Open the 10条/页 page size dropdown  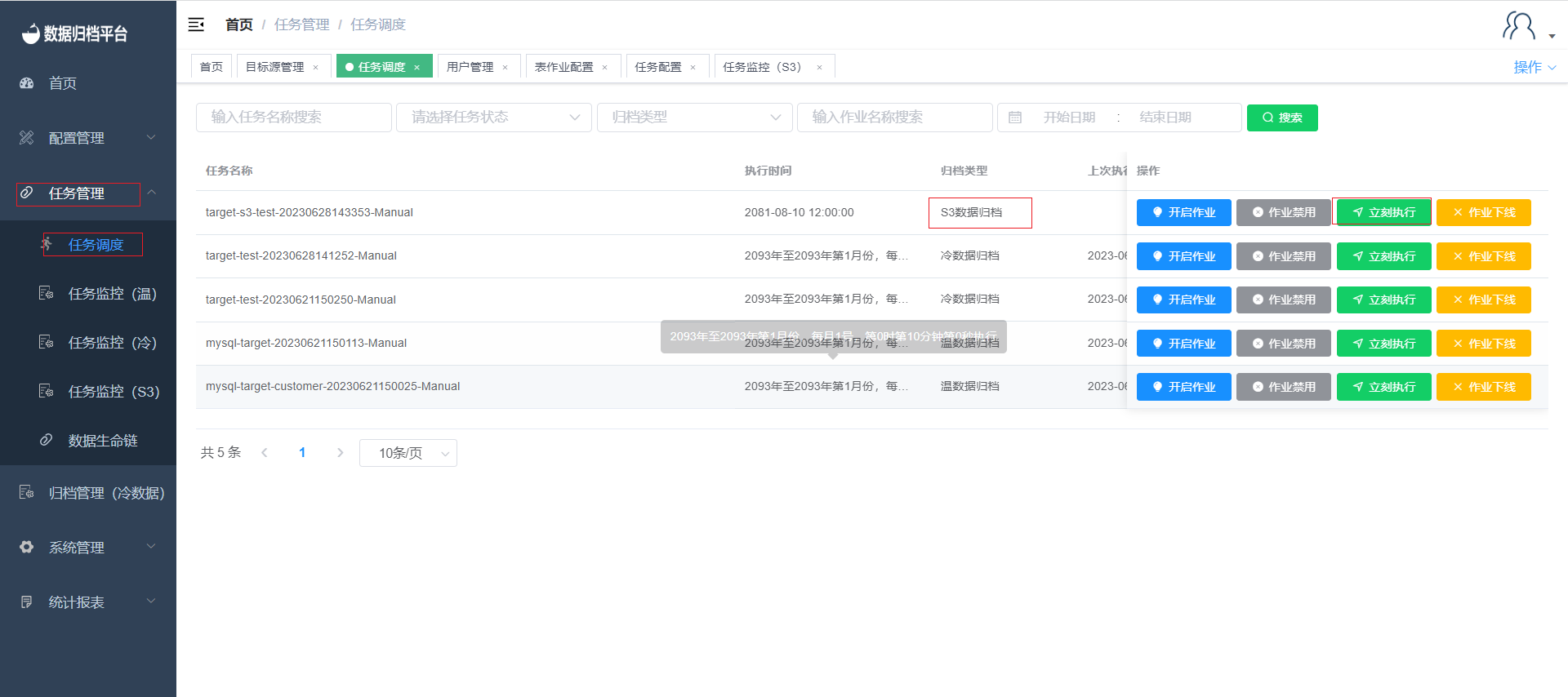(x=408, y=453)
